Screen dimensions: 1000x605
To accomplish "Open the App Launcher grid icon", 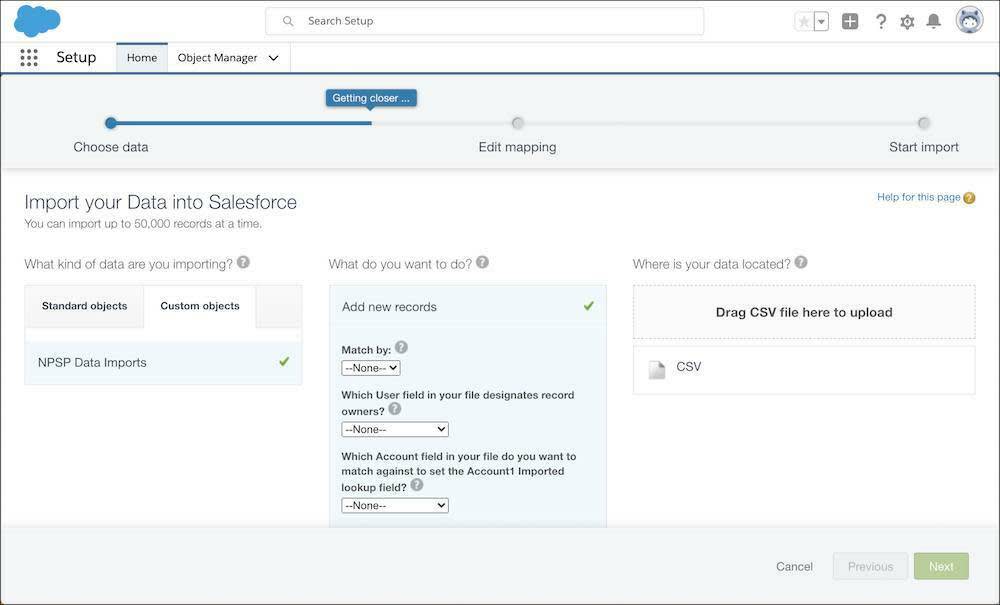I will click(29, 57).
